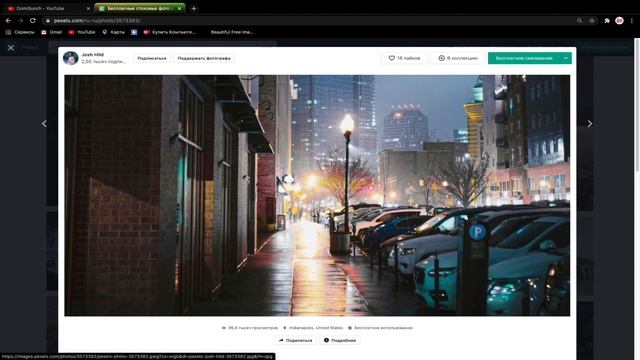Open the Chrome profile avatar
The width and height of the screenshot is (640, 360).
pos(619,20)
